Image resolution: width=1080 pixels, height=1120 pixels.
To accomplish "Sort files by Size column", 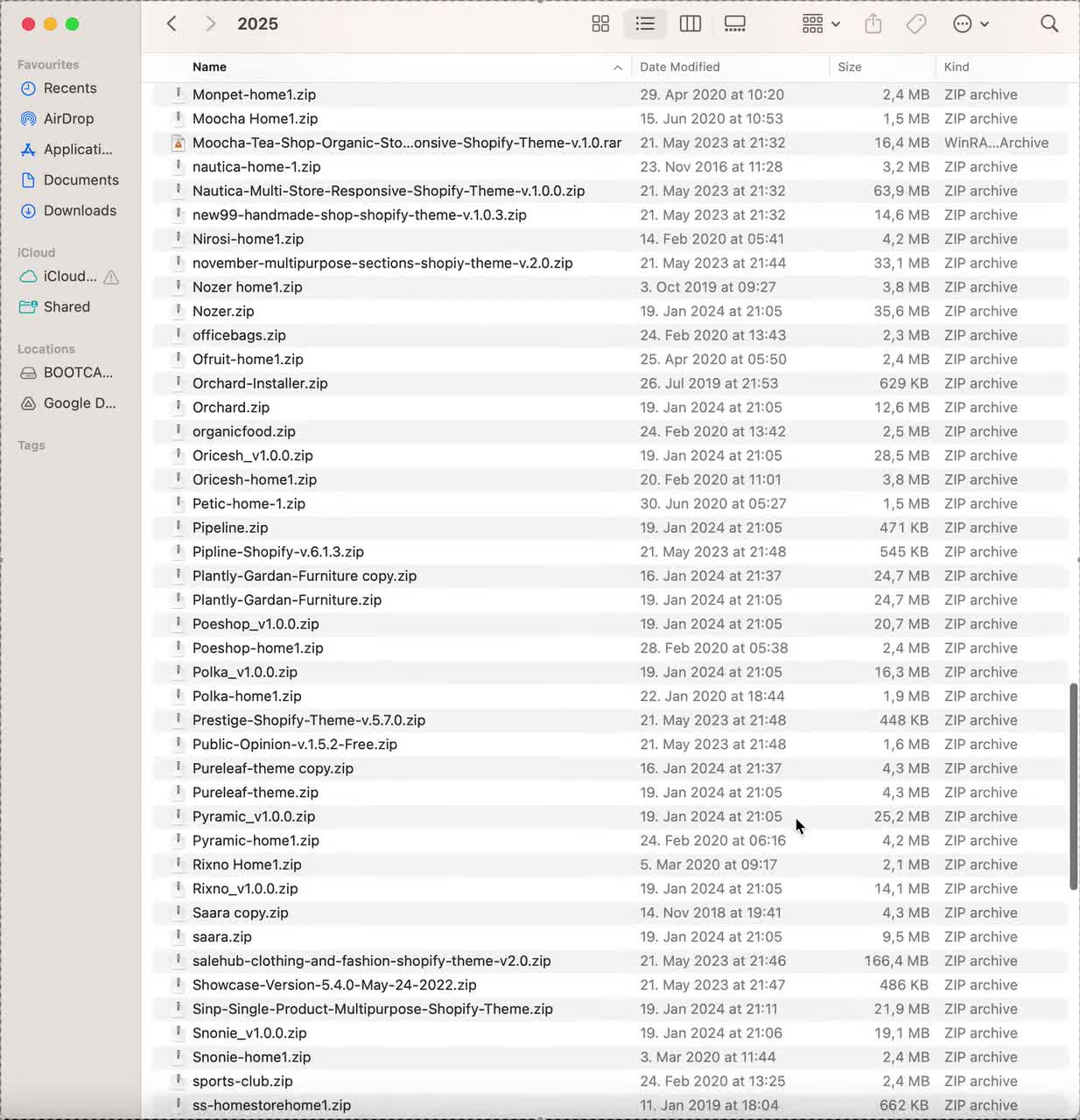I will pos(849,67).
